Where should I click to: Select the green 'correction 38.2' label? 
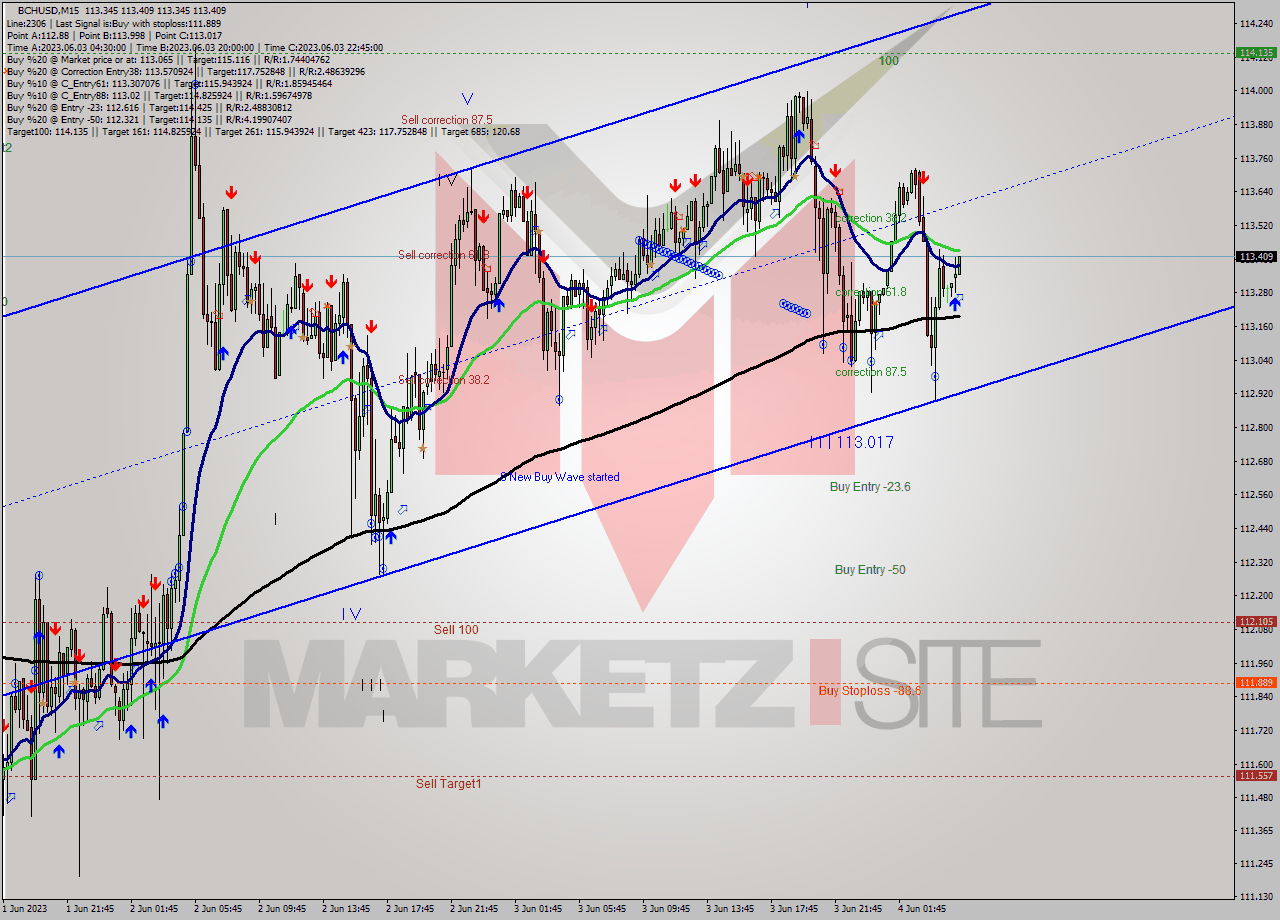870,218
